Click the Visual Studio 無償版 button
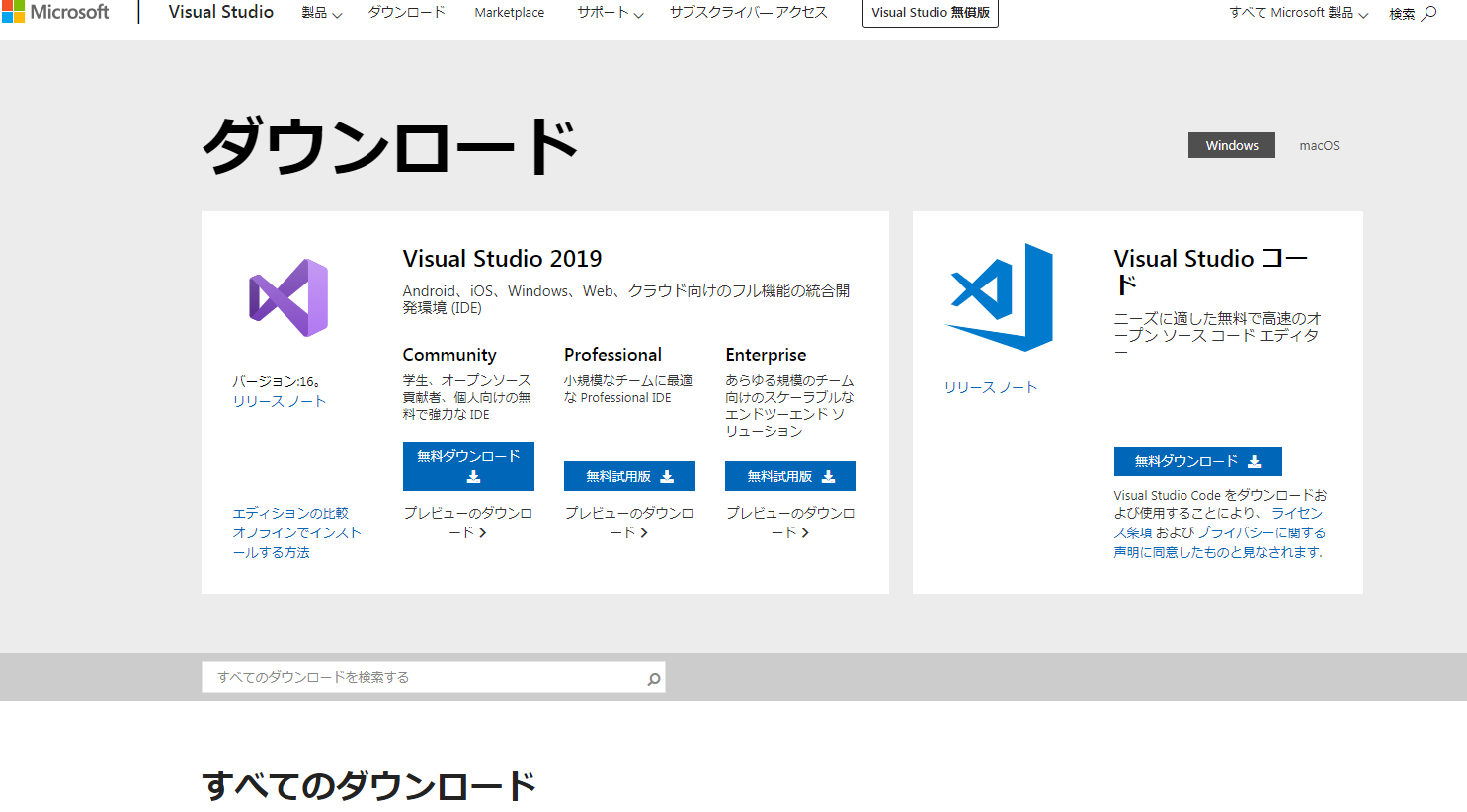1467x812 pixels. pos(930,13)
